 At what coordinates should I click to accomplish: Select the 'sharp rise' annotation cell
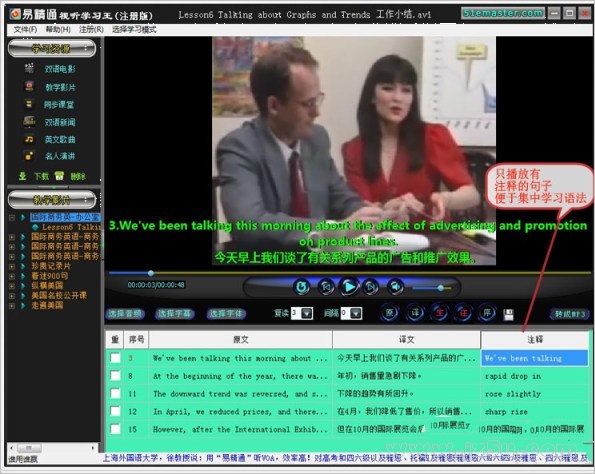[x=534, y=411]
